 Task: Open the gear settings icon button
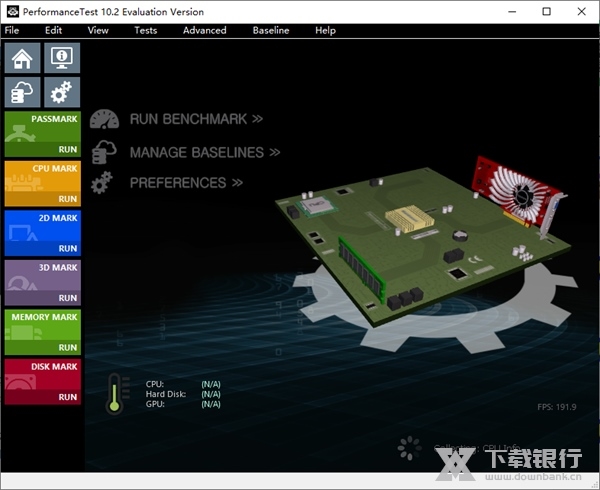coord(63,93)
